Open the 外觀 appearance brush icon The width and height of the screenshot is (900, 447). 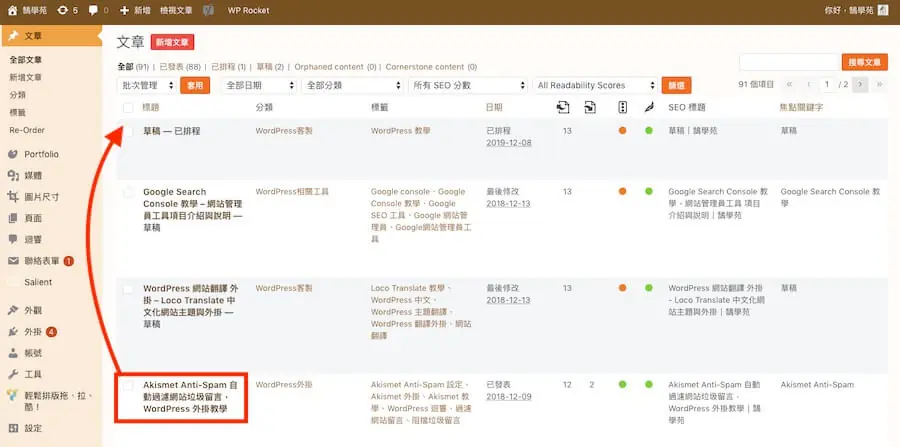click(13, 310)
